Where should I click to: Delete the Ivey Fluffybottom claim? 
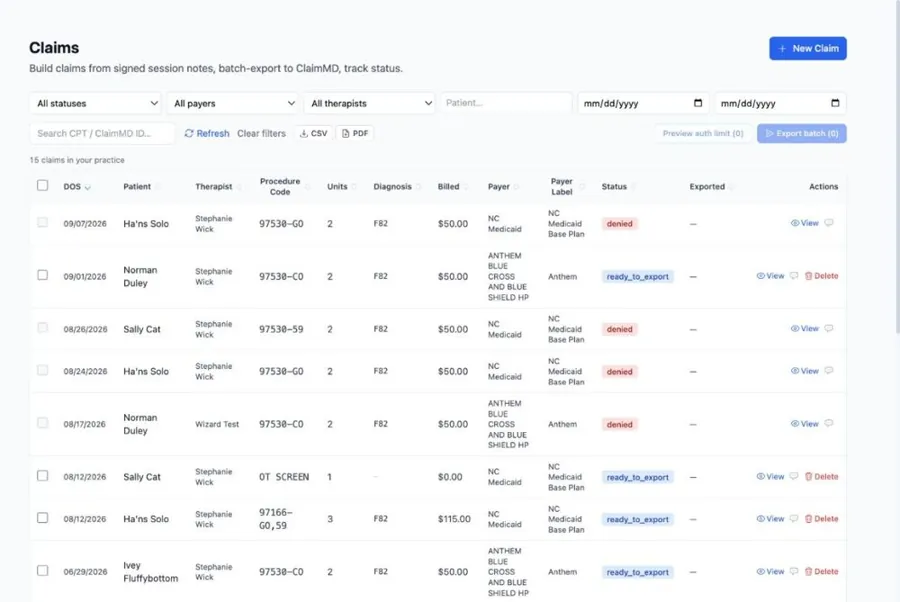(821, 572)
